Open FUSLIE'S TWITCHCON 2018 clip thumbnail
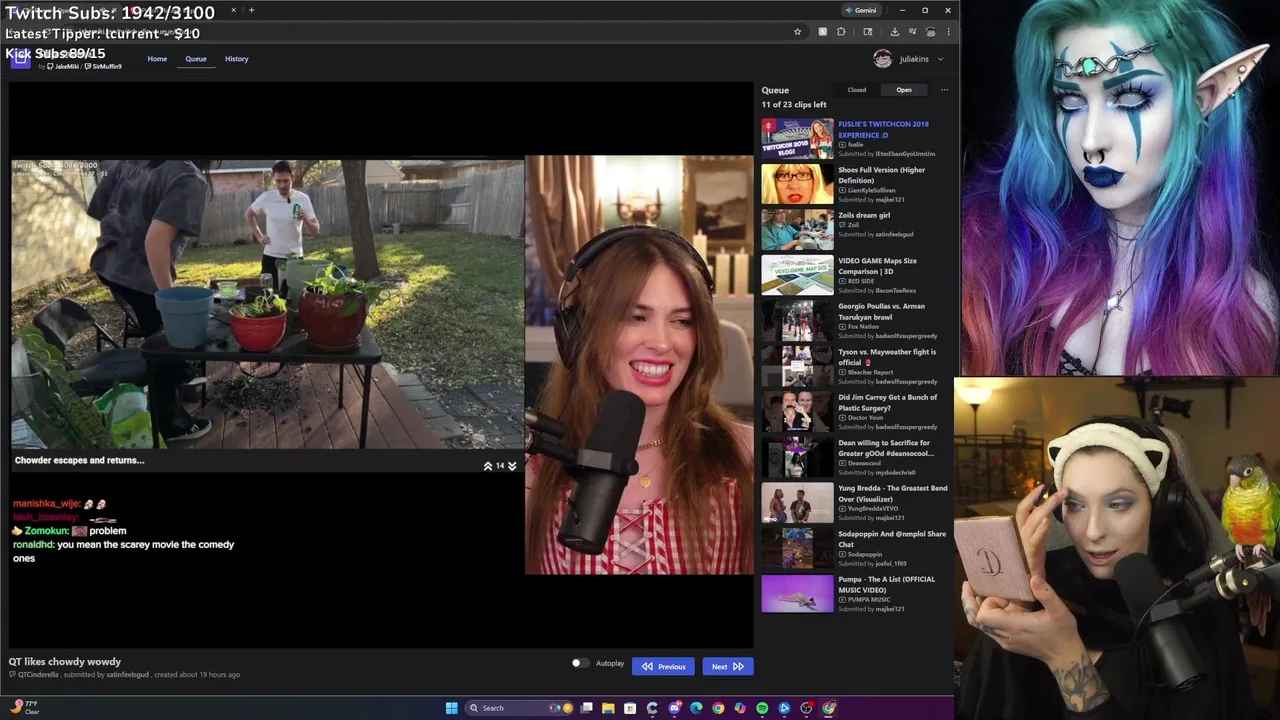This screenshot has width=1280, height=720. pyautogui.click(x=797, y=139)
